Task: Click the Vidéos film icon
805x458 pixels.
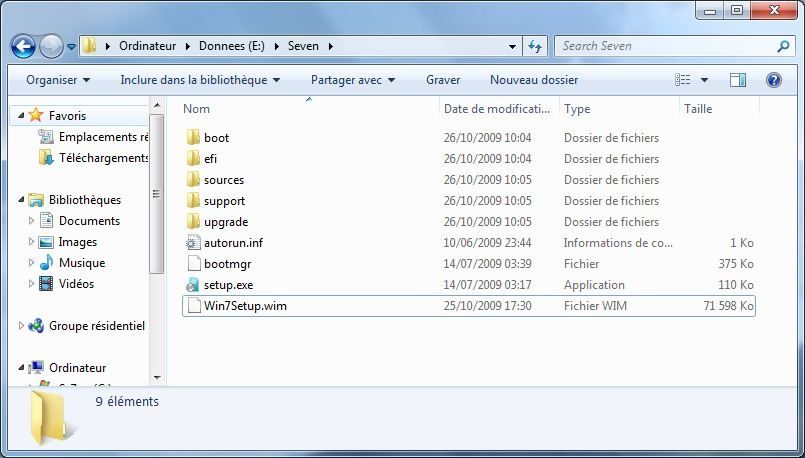Action: coord(46,284)
